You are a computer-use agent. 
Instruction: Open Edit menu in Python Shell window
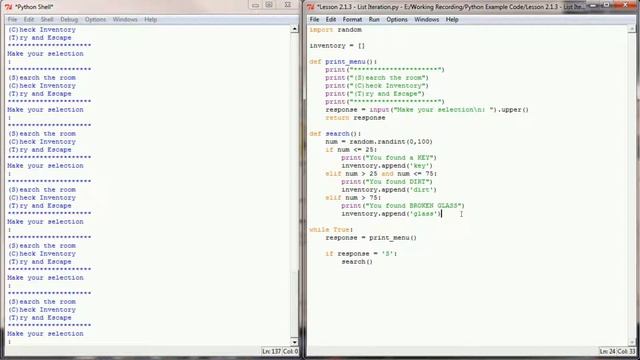(x=29, y=20)
